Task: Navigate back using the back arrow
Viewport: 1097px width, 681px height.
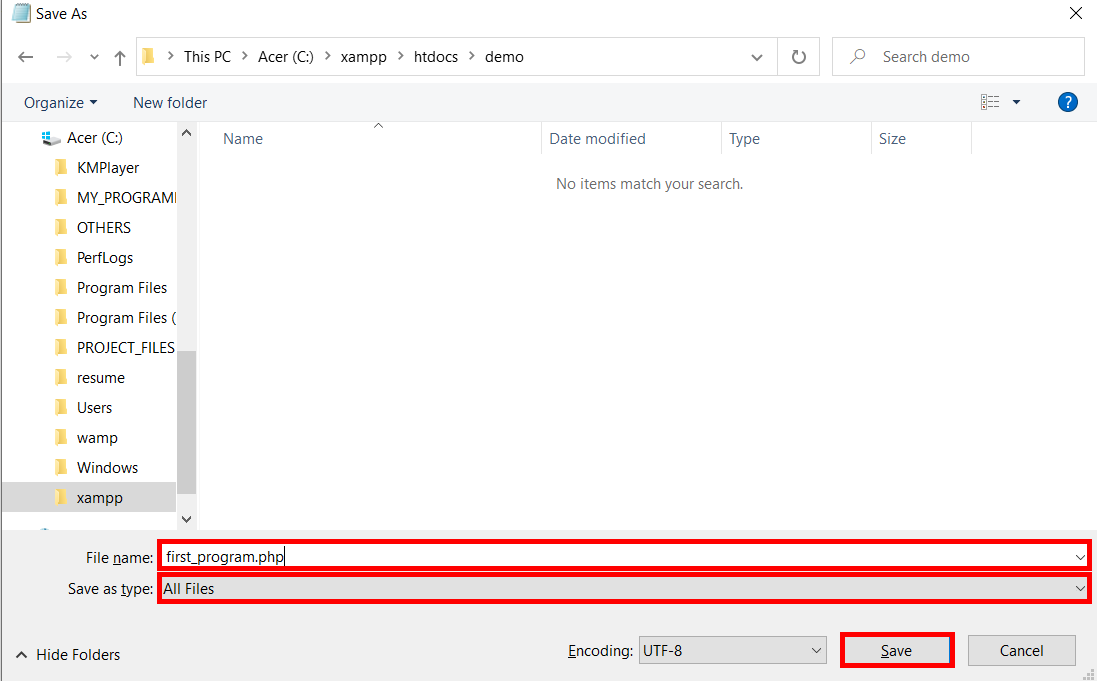Action: [x=26, y=56]
